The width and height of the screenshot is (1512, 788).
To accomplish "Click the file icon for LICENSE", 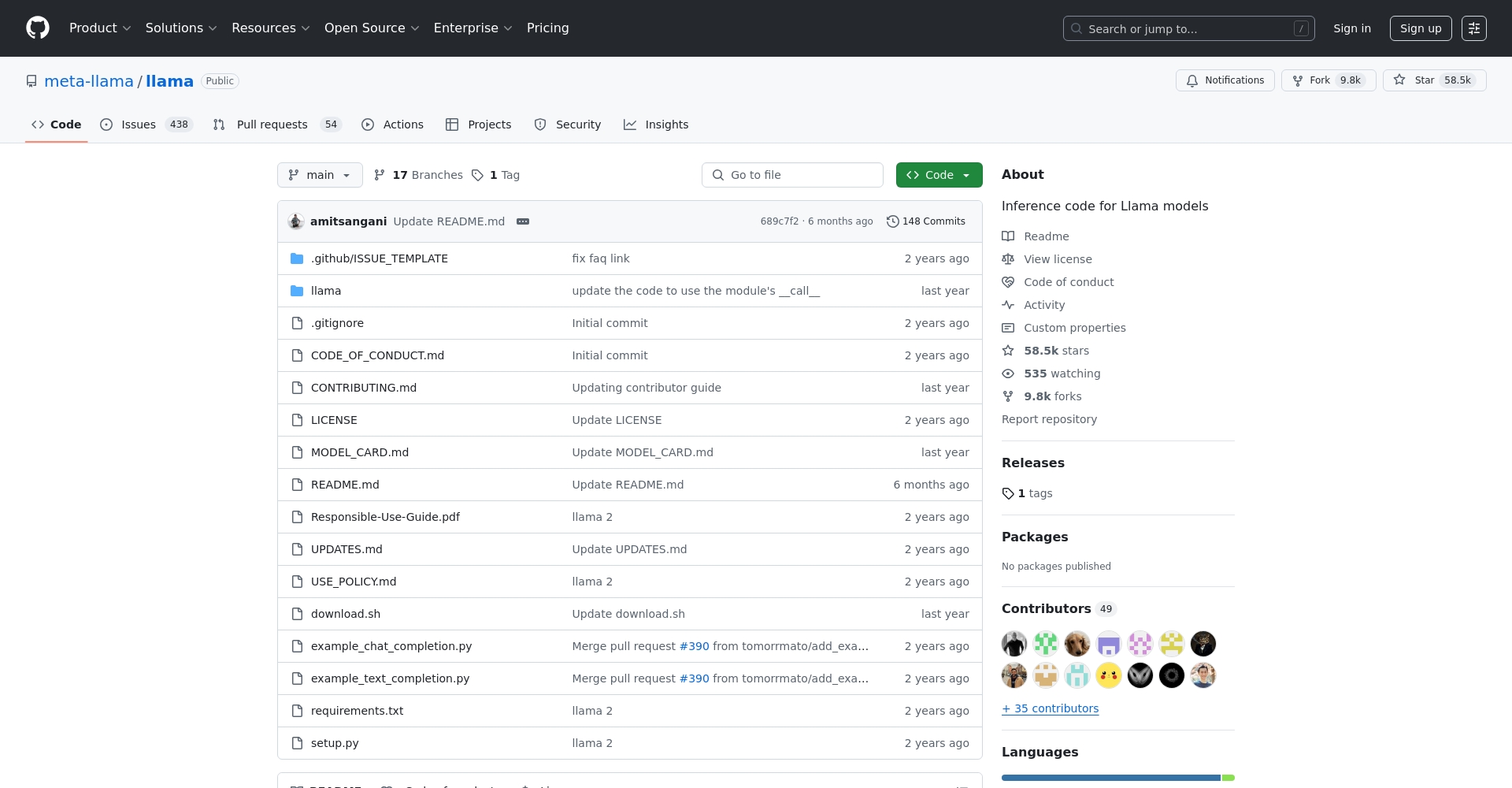I will point(297,420).
